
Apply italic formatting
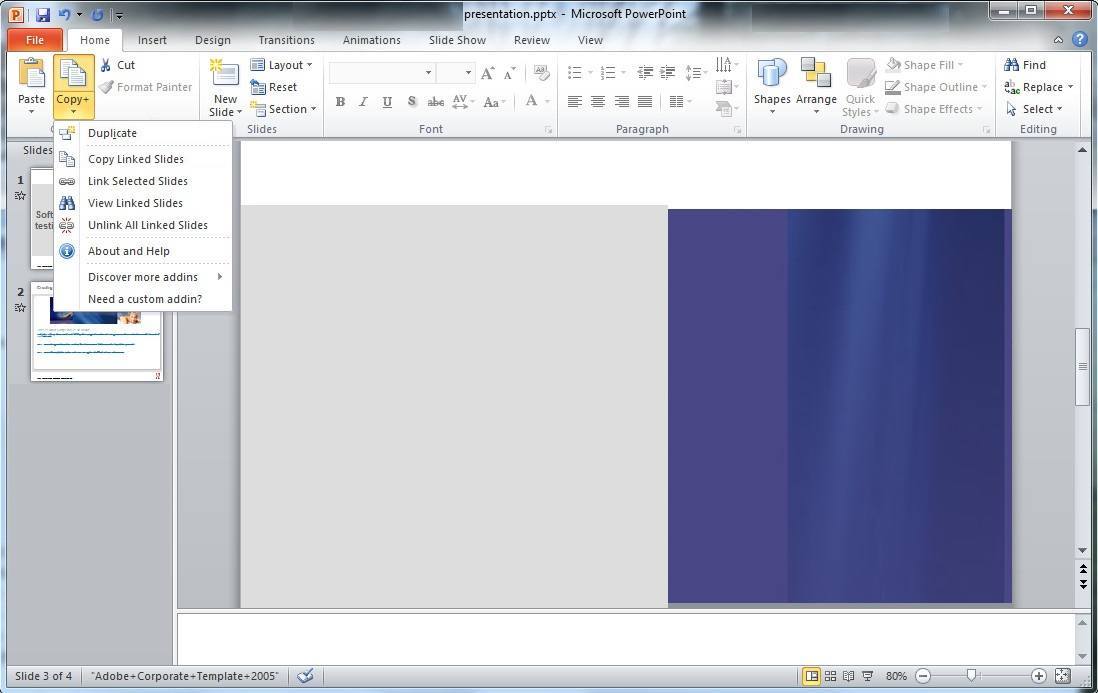click(363, 101)
